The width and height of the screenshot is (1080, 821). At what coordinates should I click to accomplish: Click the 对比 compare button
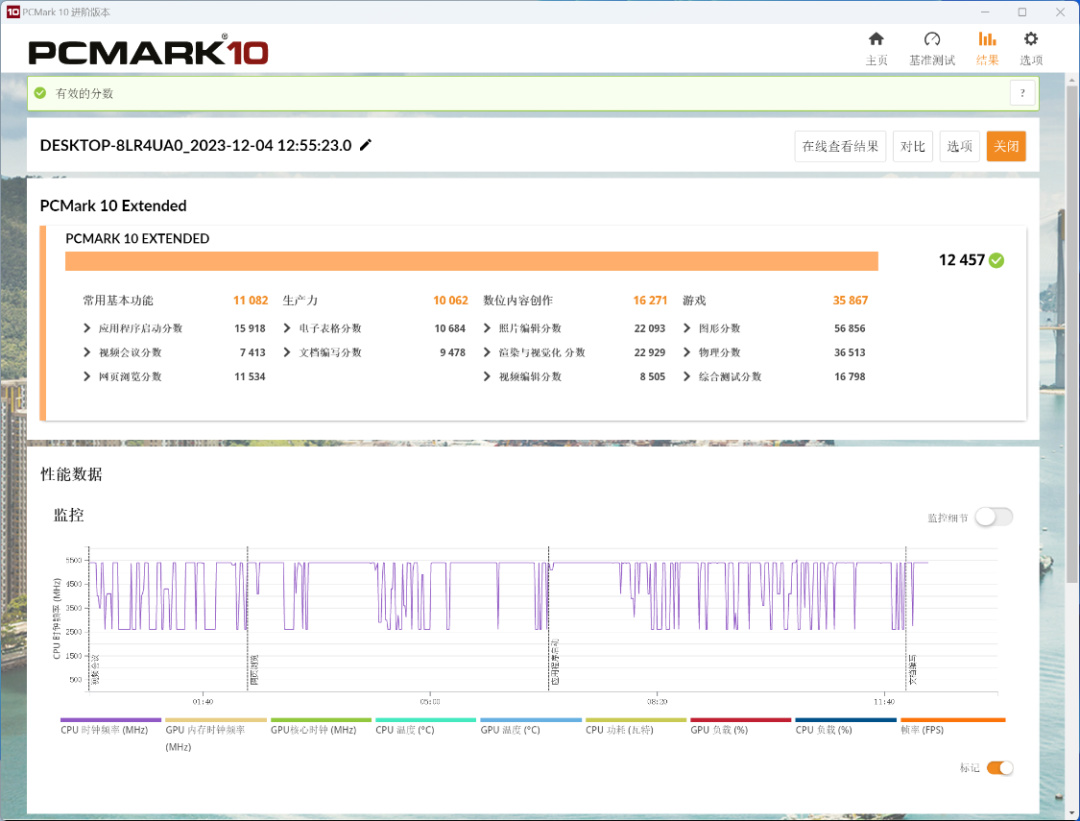pos(913,146)
